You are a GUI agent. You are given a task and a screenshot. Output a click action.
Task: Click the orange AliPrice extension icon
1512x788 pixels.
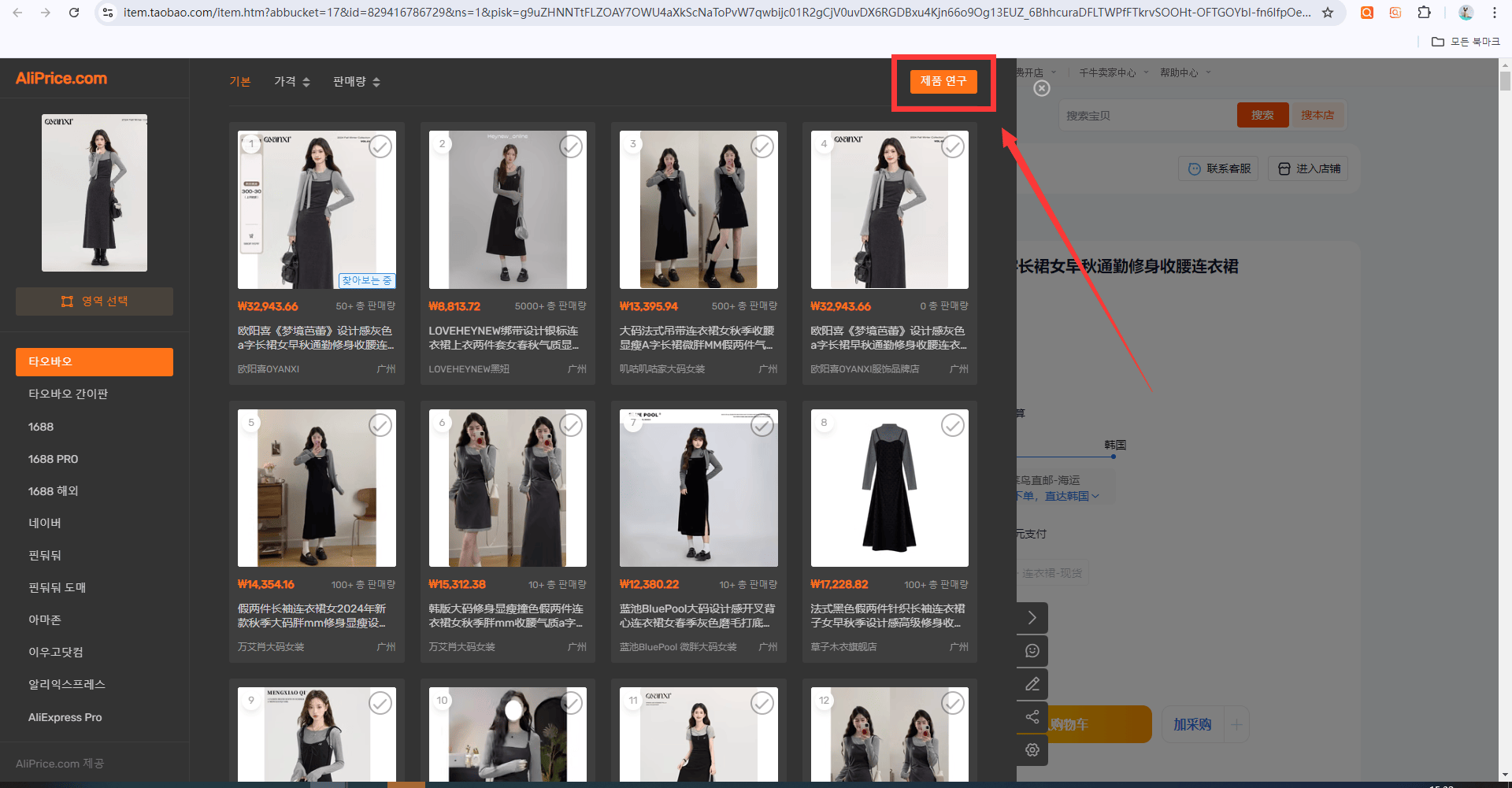click(1367, 13)
